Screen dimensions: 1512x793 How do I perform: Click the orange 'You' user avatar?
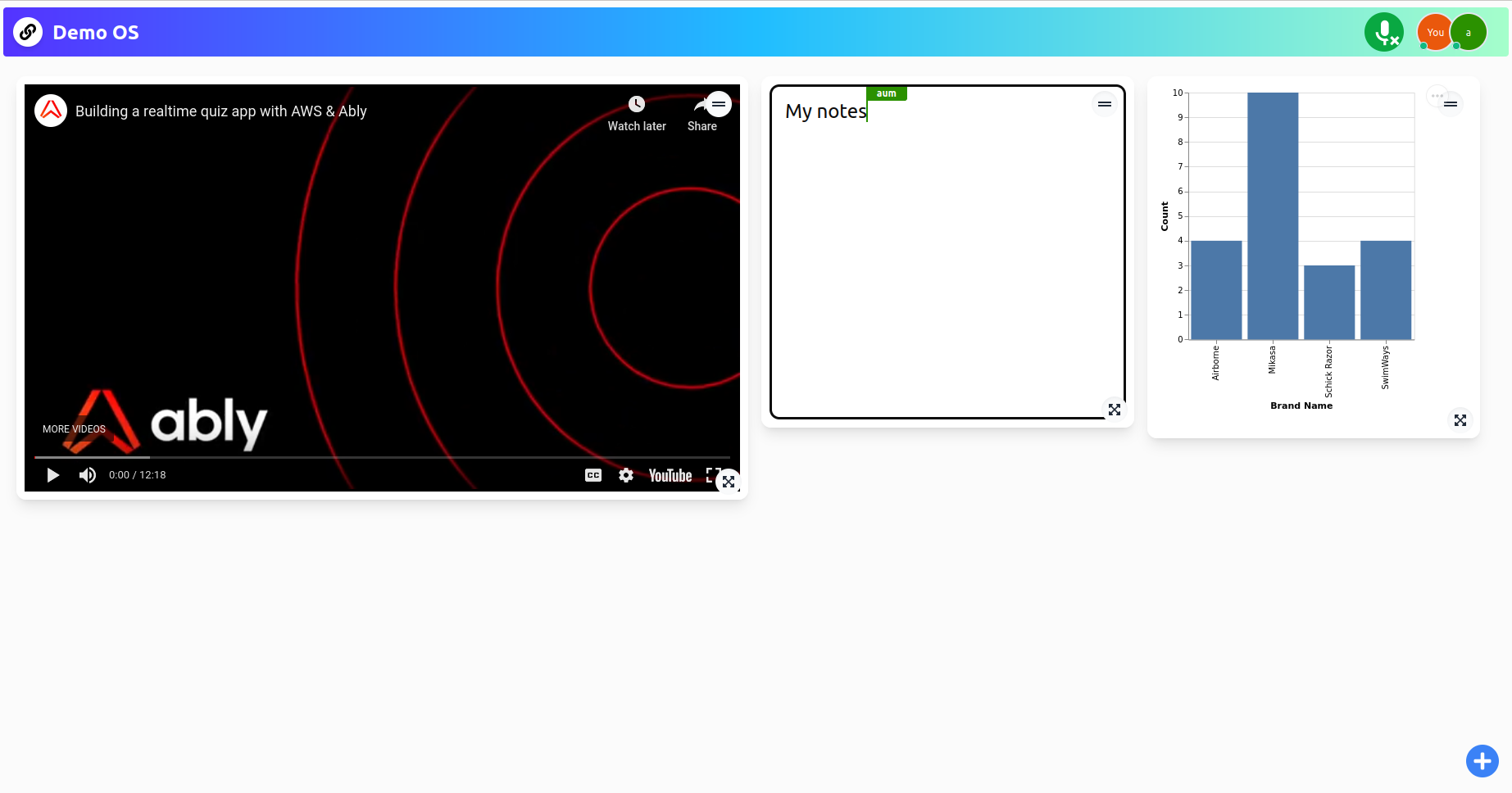click(1435, 33)
